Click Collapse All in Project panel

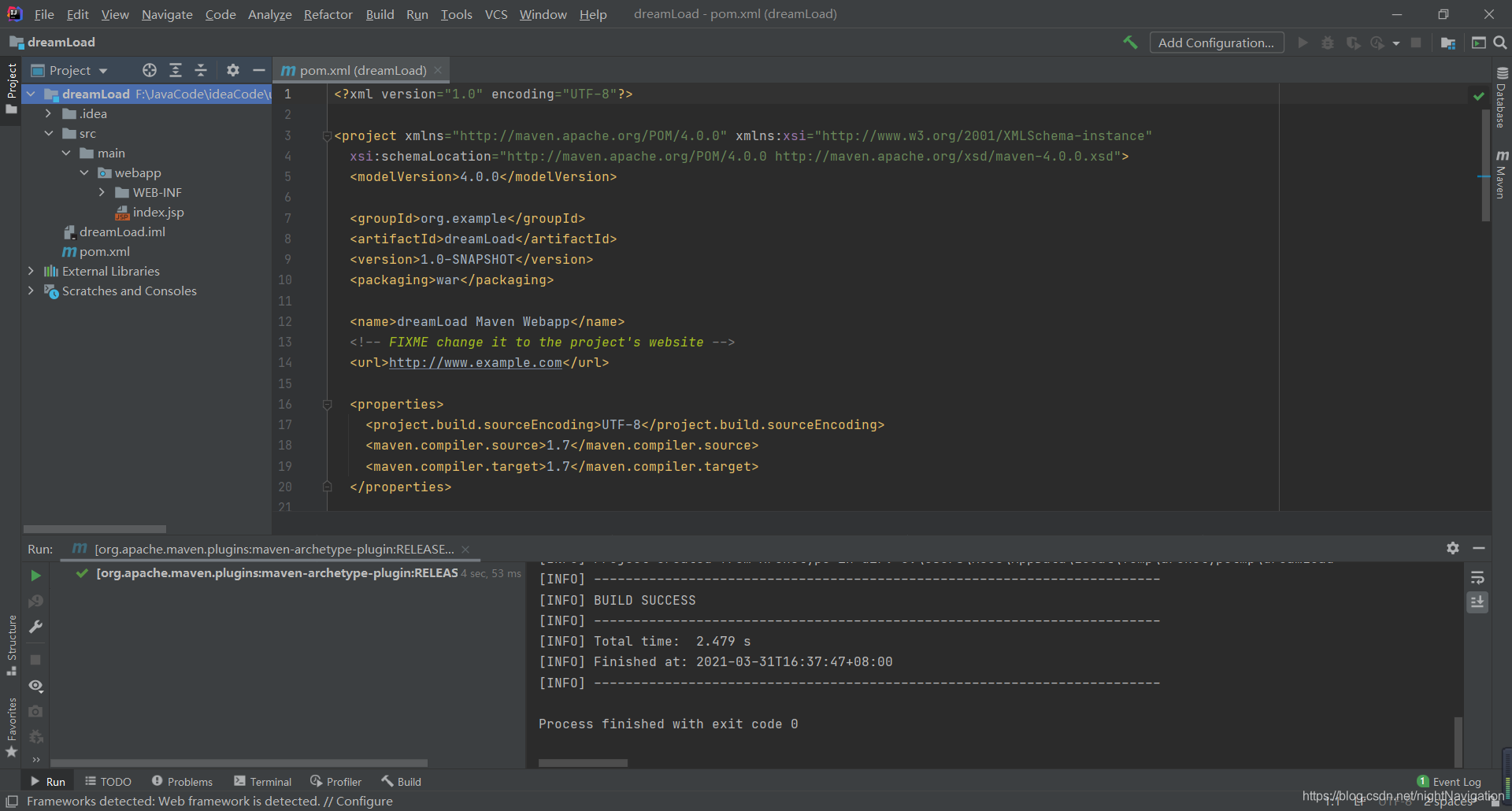(x=201, y=70)
